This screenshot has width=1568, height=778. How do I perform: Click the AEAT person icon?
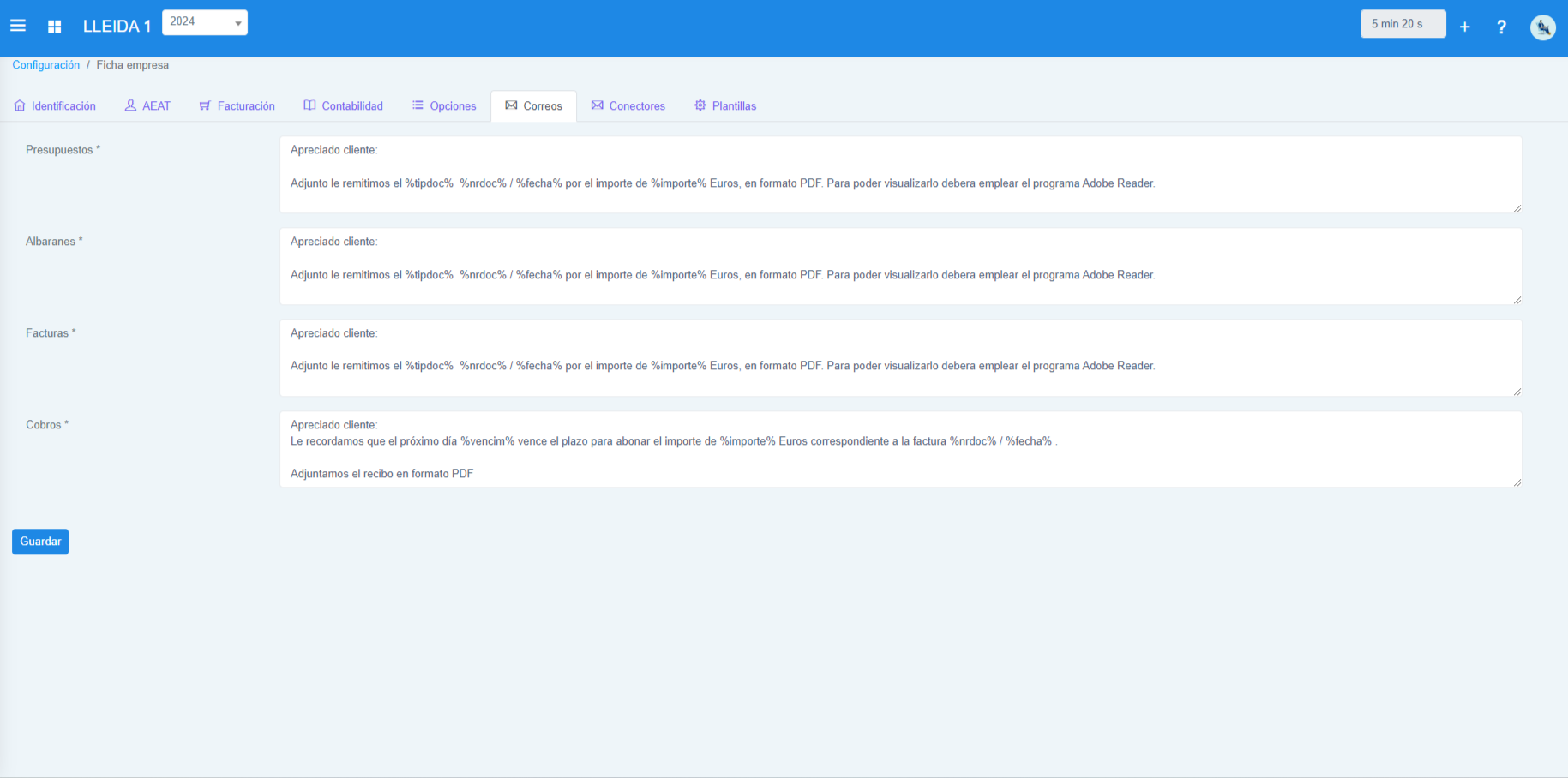(x=130, y=105)
